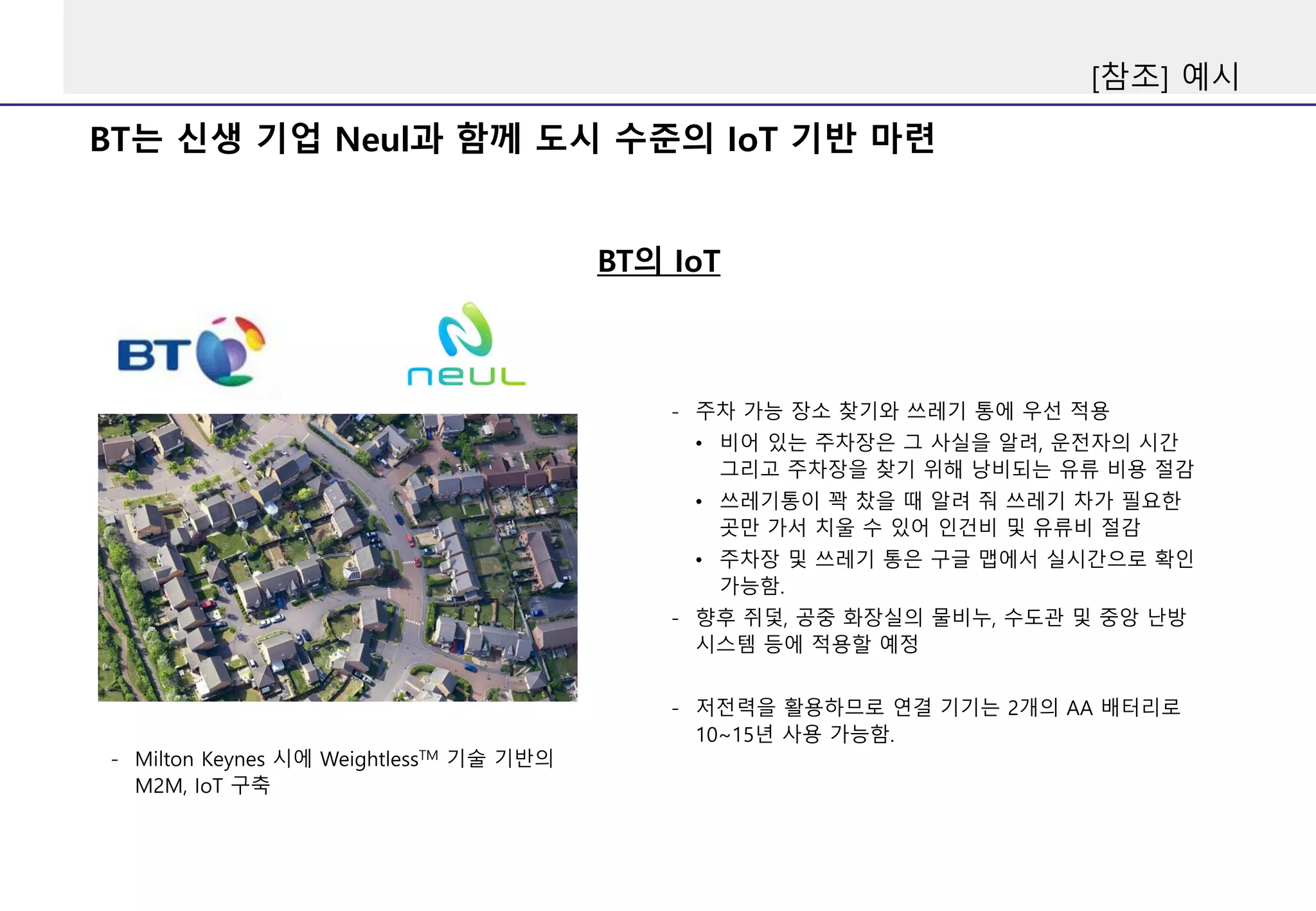The height and width of the screenshot is (911, 1316).
Task: Click the Neul logo image
Action: (x=467, y=344)
